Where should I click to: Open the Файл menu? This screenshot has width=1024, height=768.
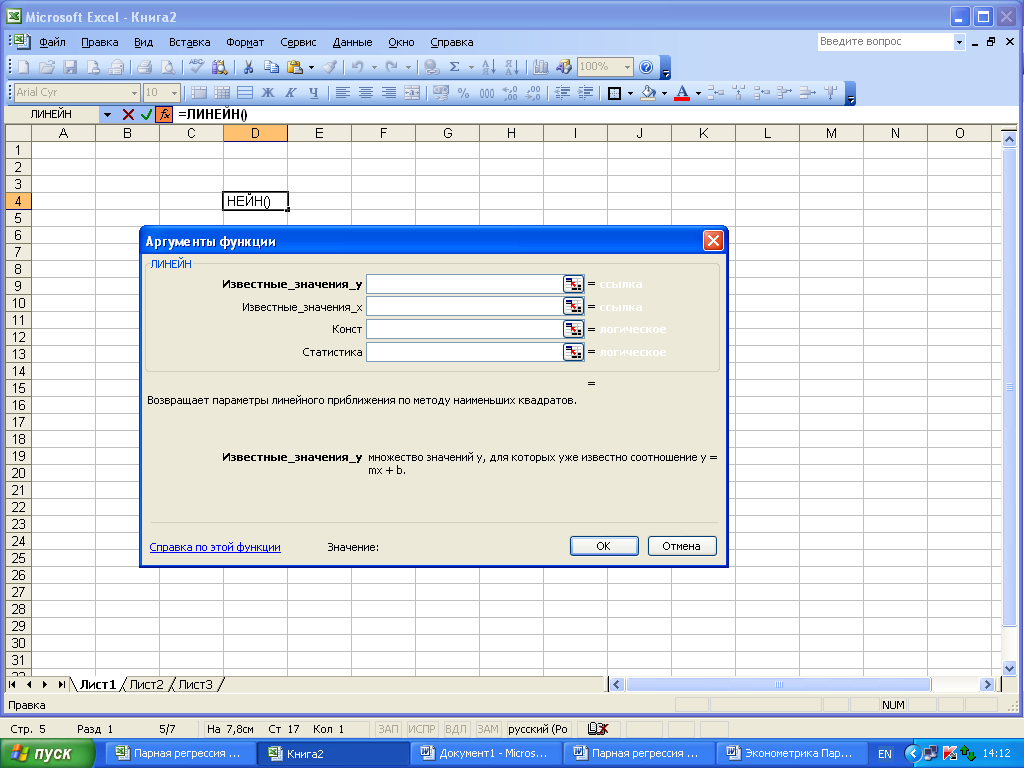tap(52, 42)
